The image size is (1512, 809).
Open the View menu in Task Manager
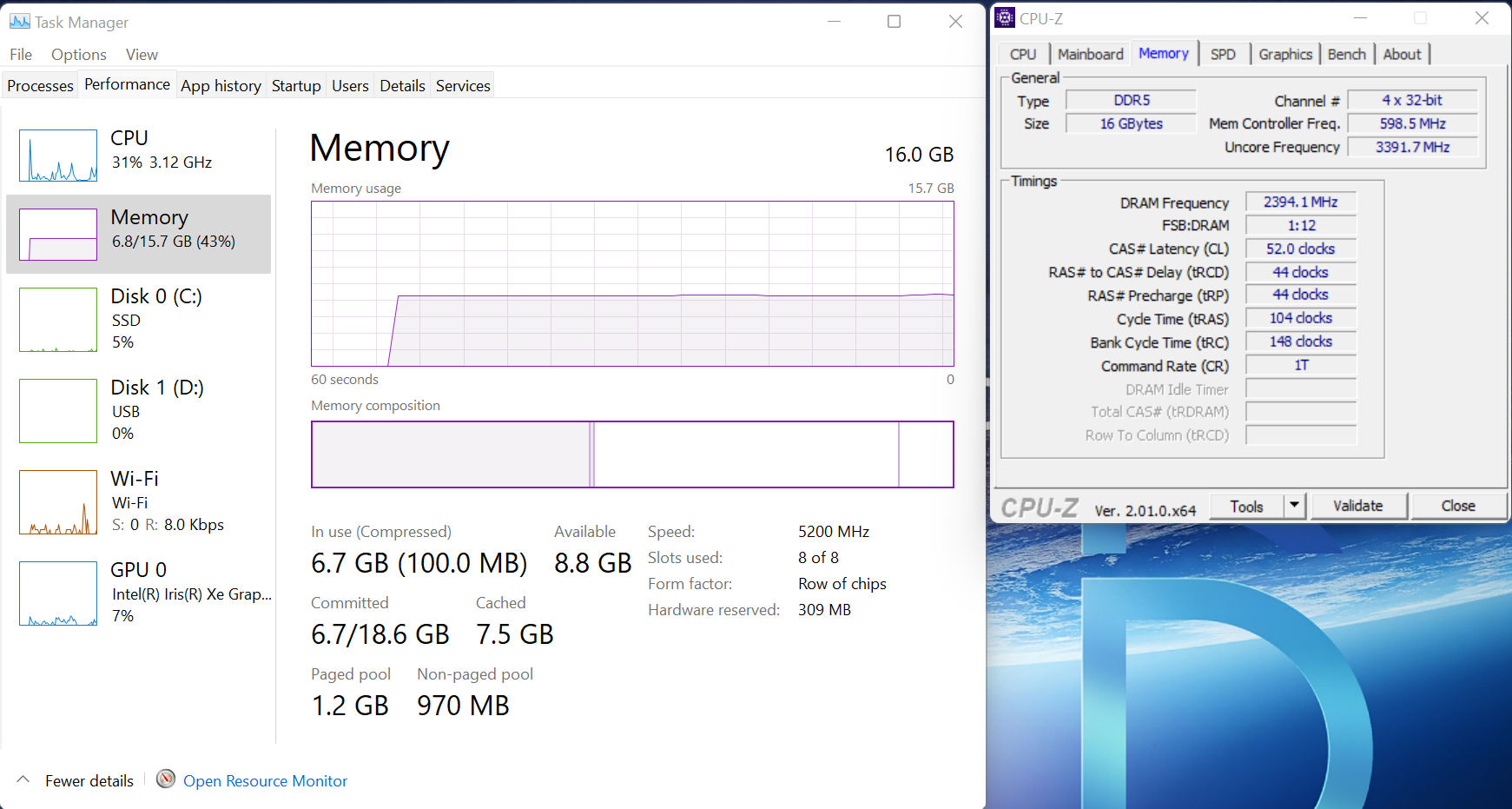pyautogui.click(x=142, y=55)
